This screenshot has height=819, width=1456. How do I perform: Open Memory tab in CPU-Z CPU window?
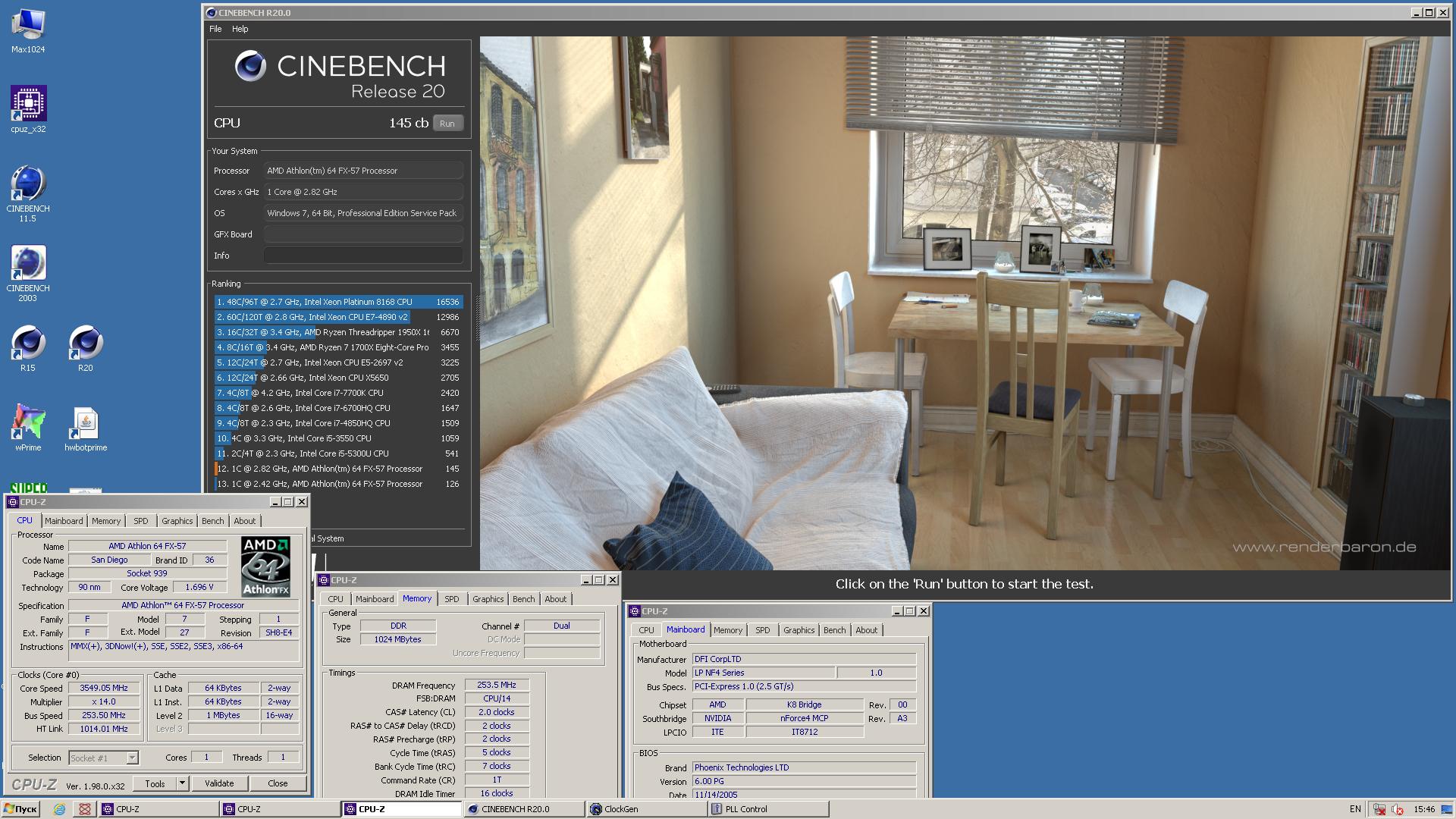point(106,521)
